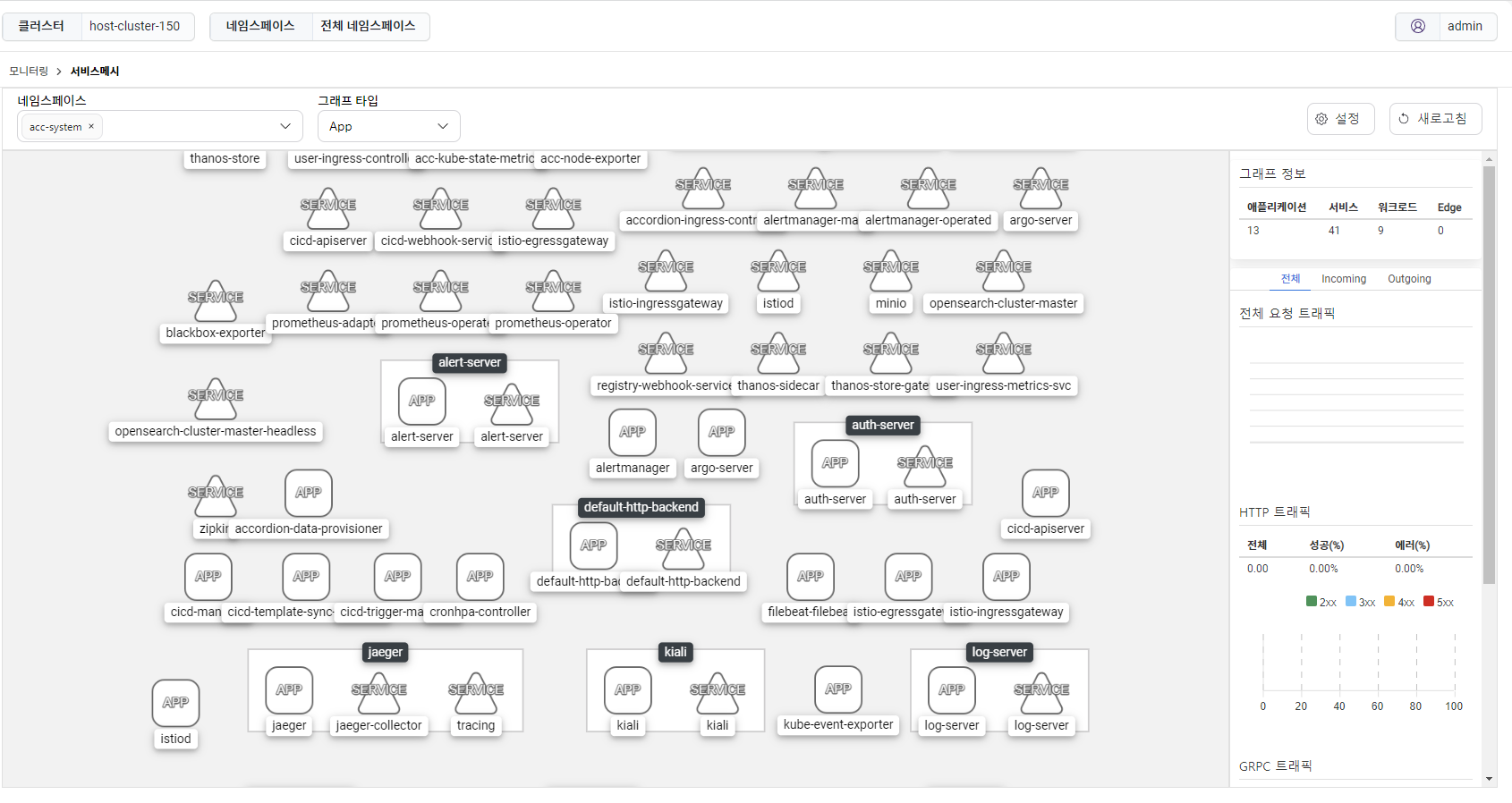Click the cronhpa-controller APP node icon
Image resolution: width=1512 pixels, height=803 pixels.
click(480, 577)
